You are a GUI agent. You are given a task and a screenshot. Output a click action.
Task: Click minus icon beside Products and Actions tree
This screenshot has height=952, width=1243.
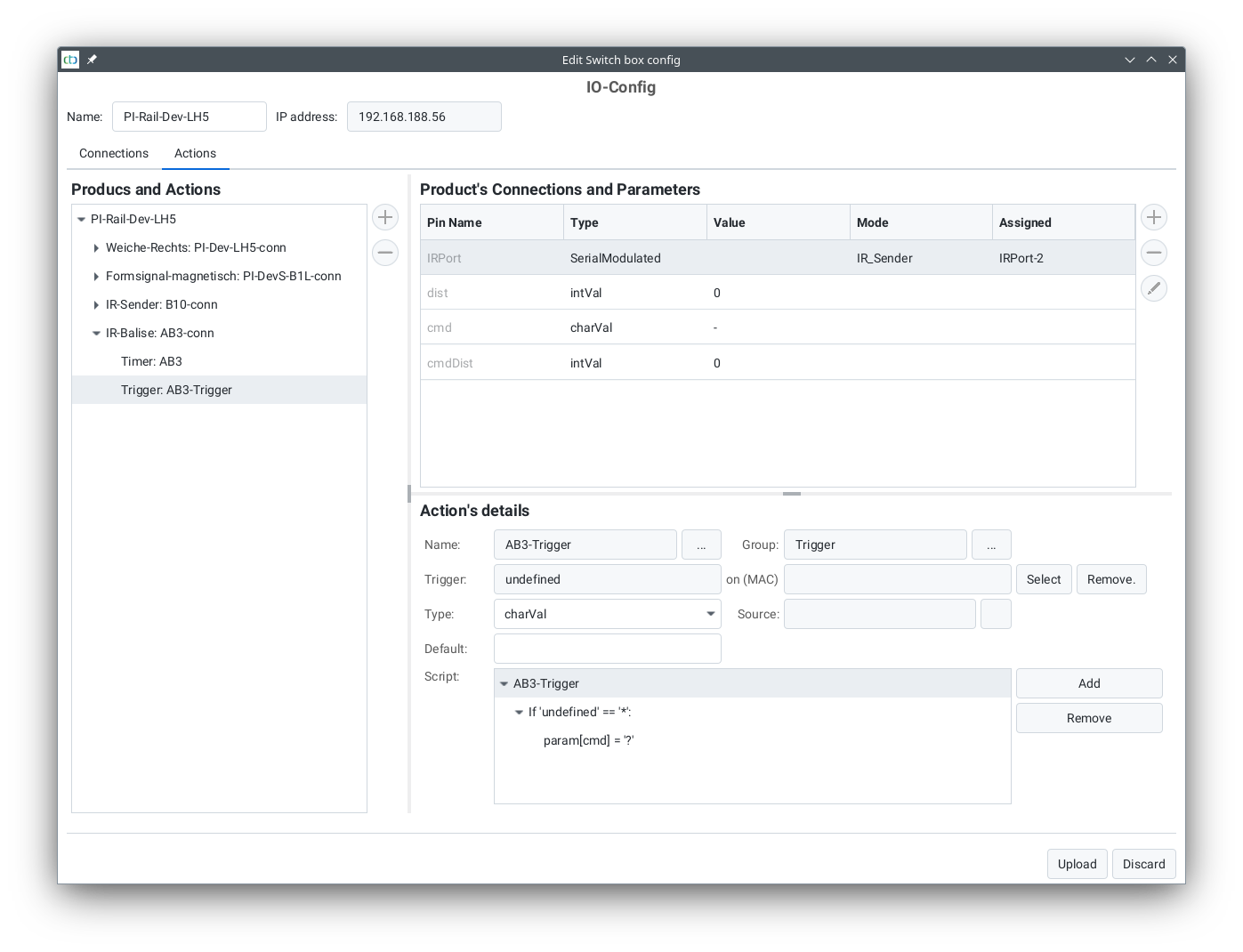pos(385,253)
